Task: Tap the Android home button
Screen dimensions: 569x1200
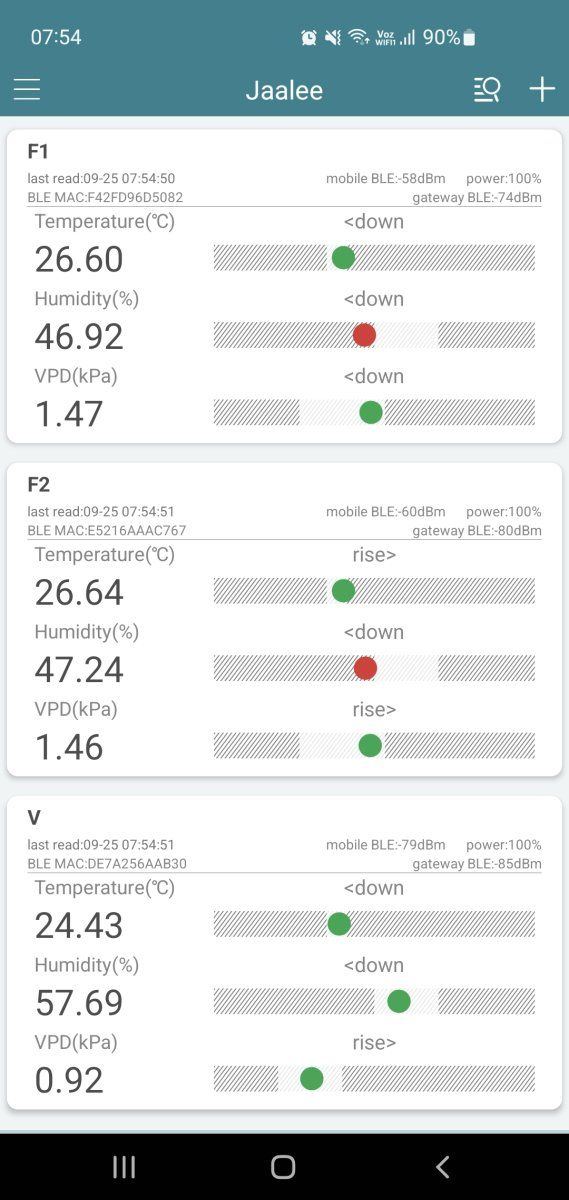Action: point(284,1166)
